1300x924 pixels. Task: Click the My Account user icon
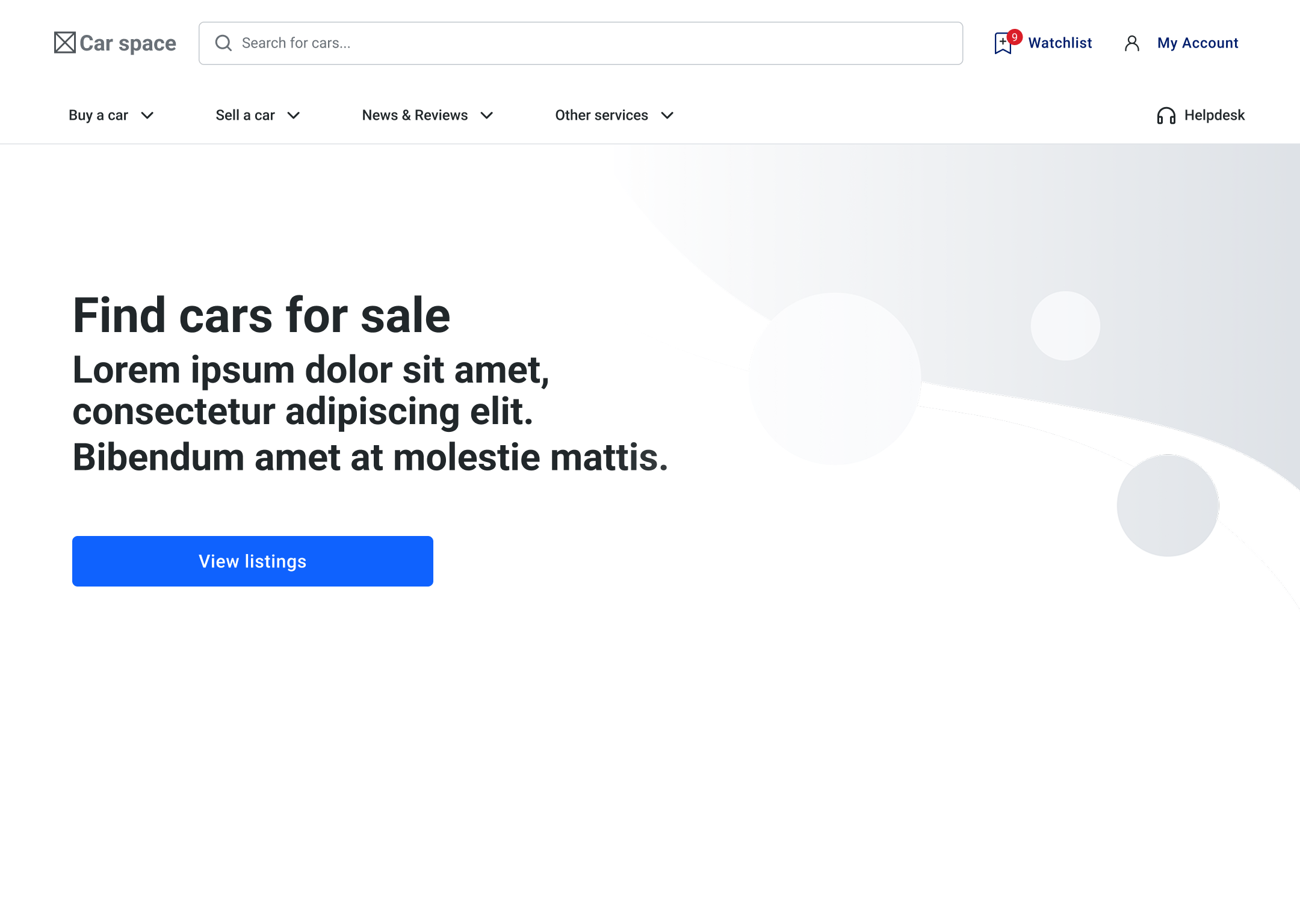pyautogui.click(x=1132, y=43)
